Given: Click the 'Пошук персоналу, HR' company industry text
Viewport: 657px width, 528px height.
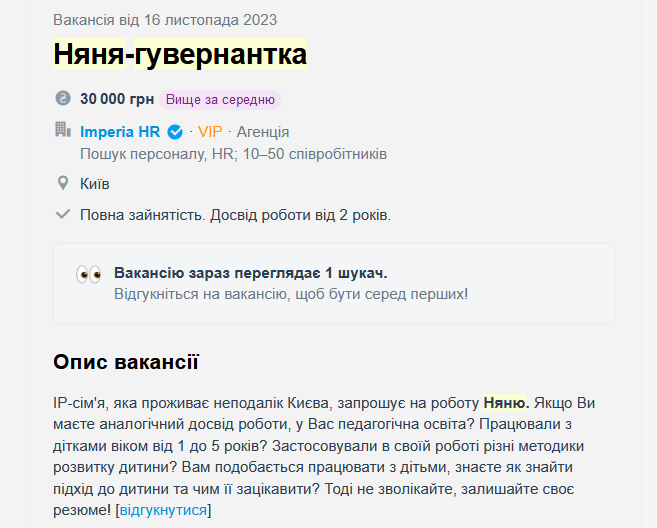Looking at the screenshot, I should click(155, 154).
